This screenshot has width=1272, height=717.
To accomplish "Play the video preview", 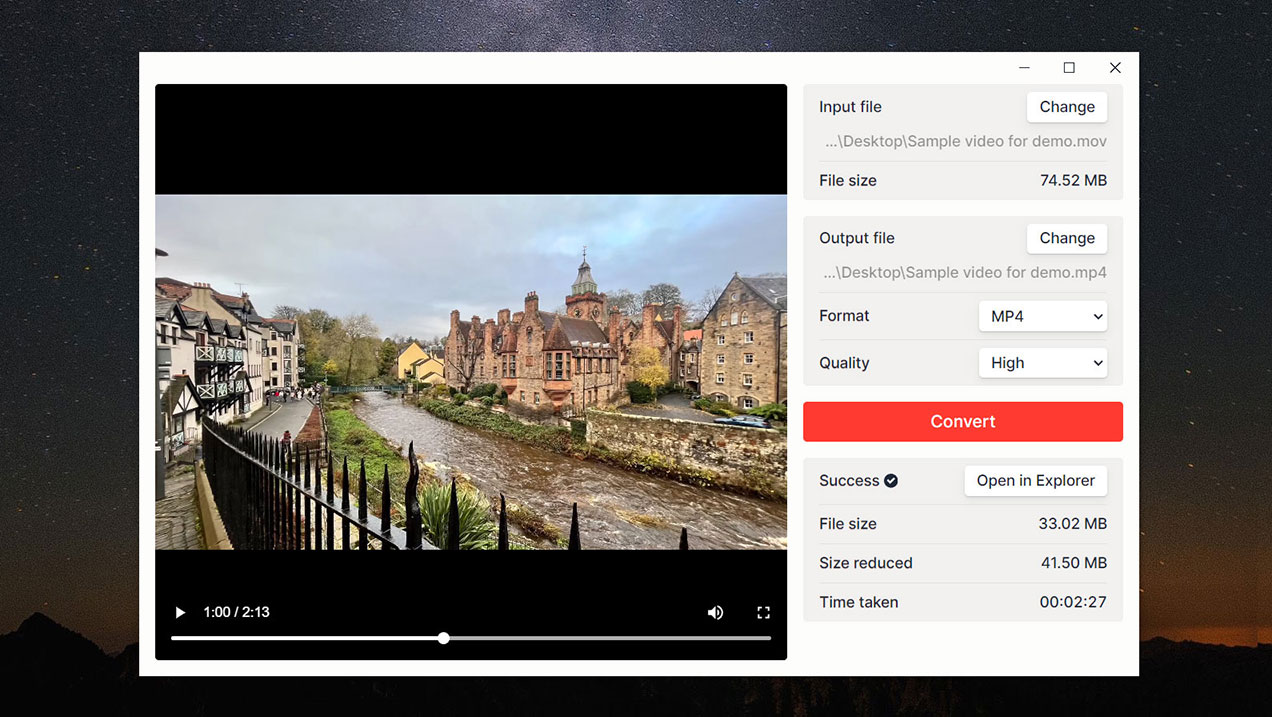I will coord(180,612).
